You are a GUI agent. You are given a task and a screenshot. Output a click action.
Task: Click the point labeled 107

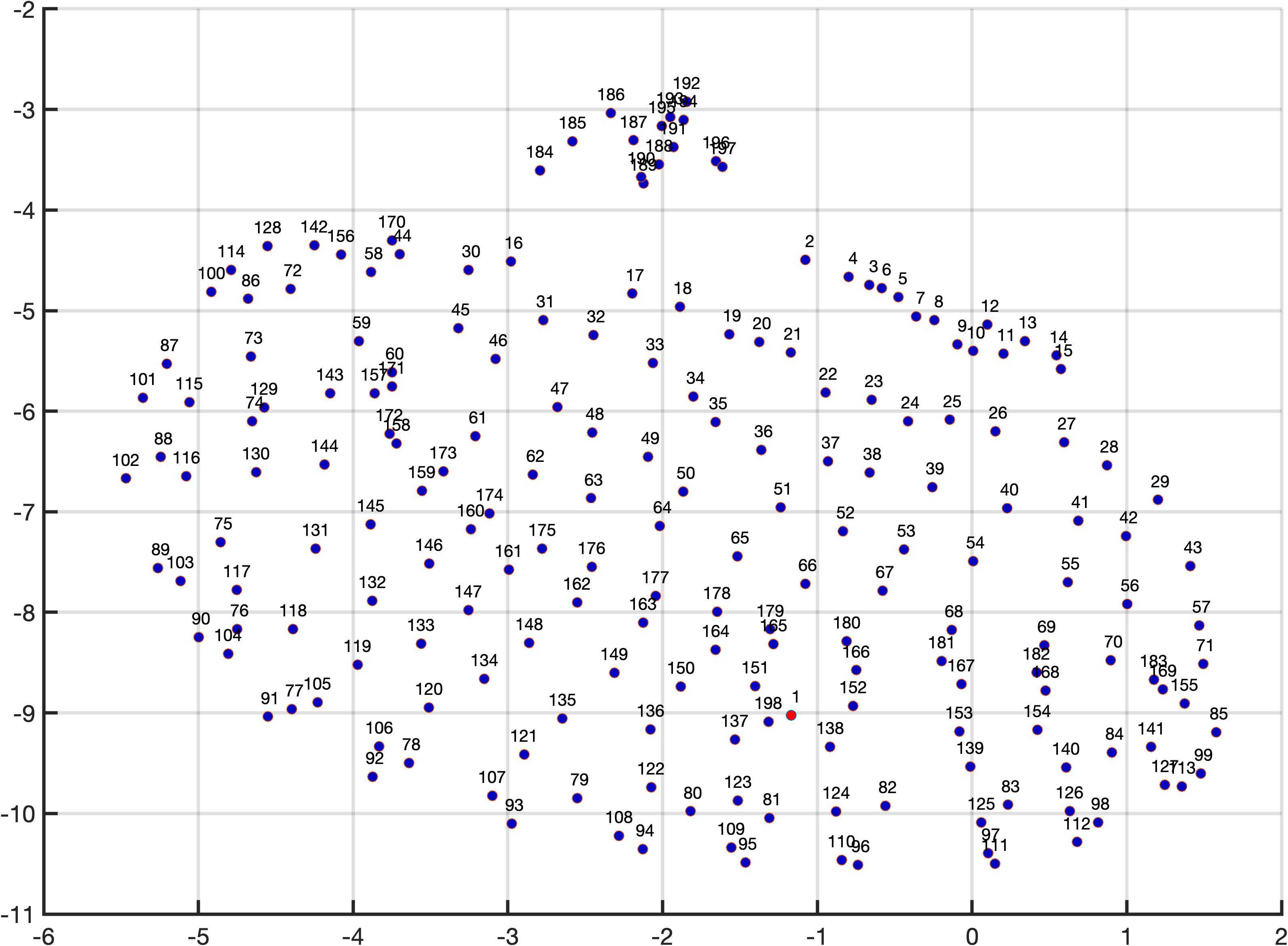[492, 796]
